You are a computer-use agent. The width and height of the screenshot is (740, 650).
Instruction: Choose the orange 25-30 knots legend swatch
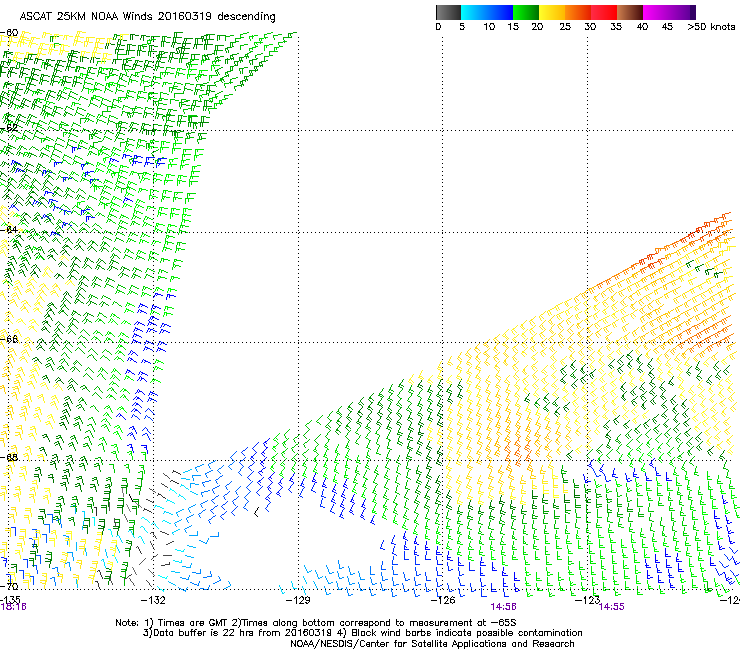pos(578,12)
